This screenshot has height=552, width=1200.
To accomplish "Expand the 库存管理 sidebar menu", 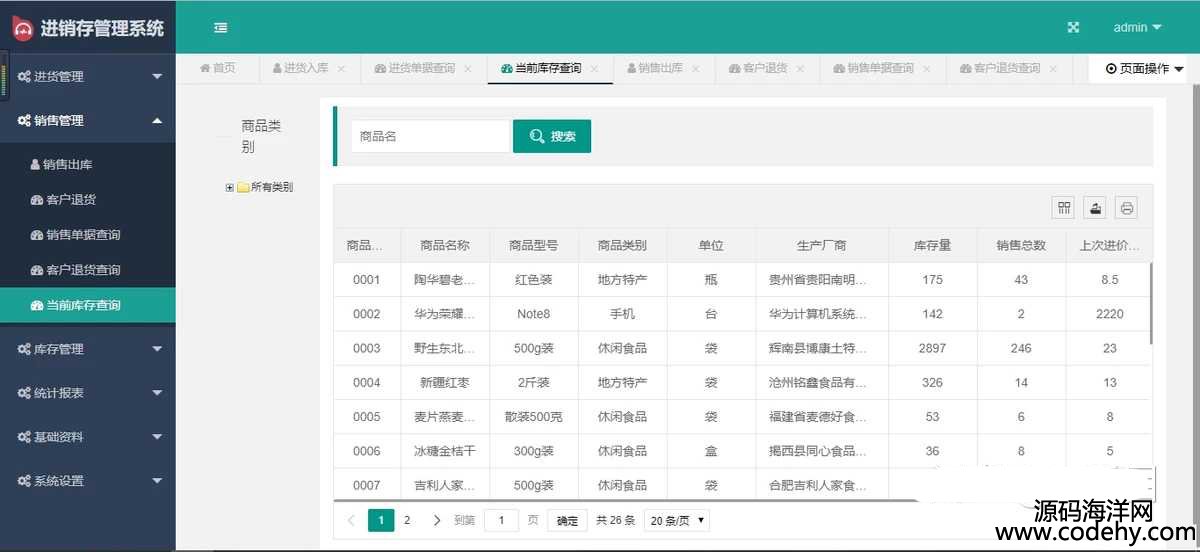I will coord(88,349).
